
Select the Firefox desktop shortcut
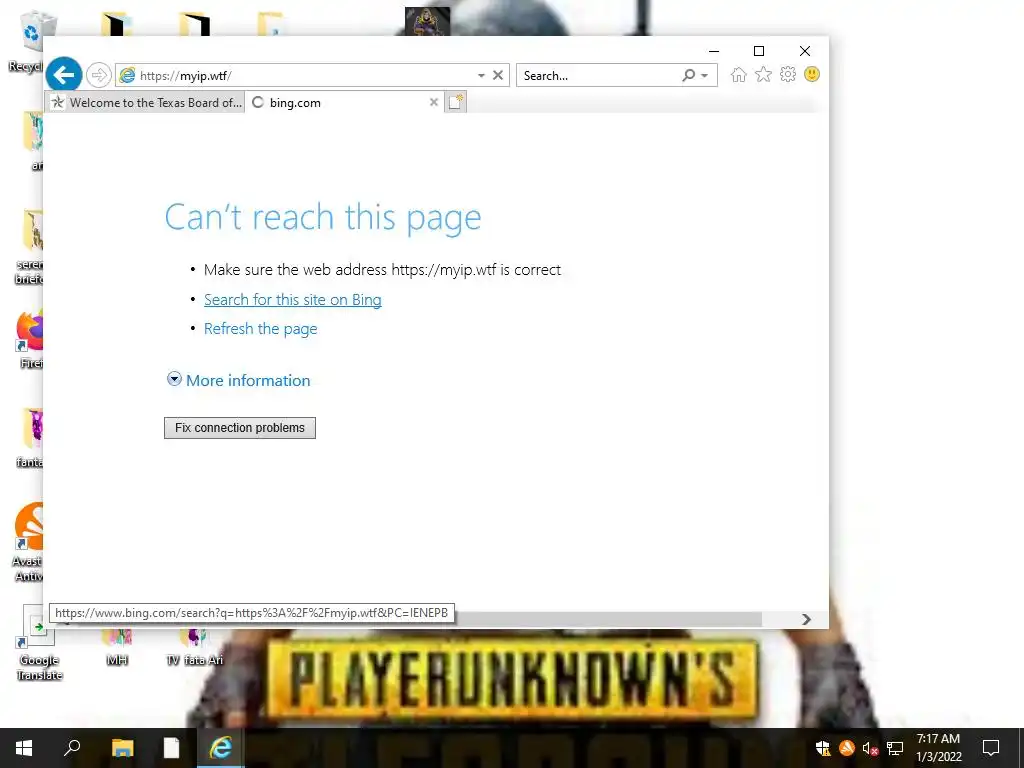pos(29,340)
